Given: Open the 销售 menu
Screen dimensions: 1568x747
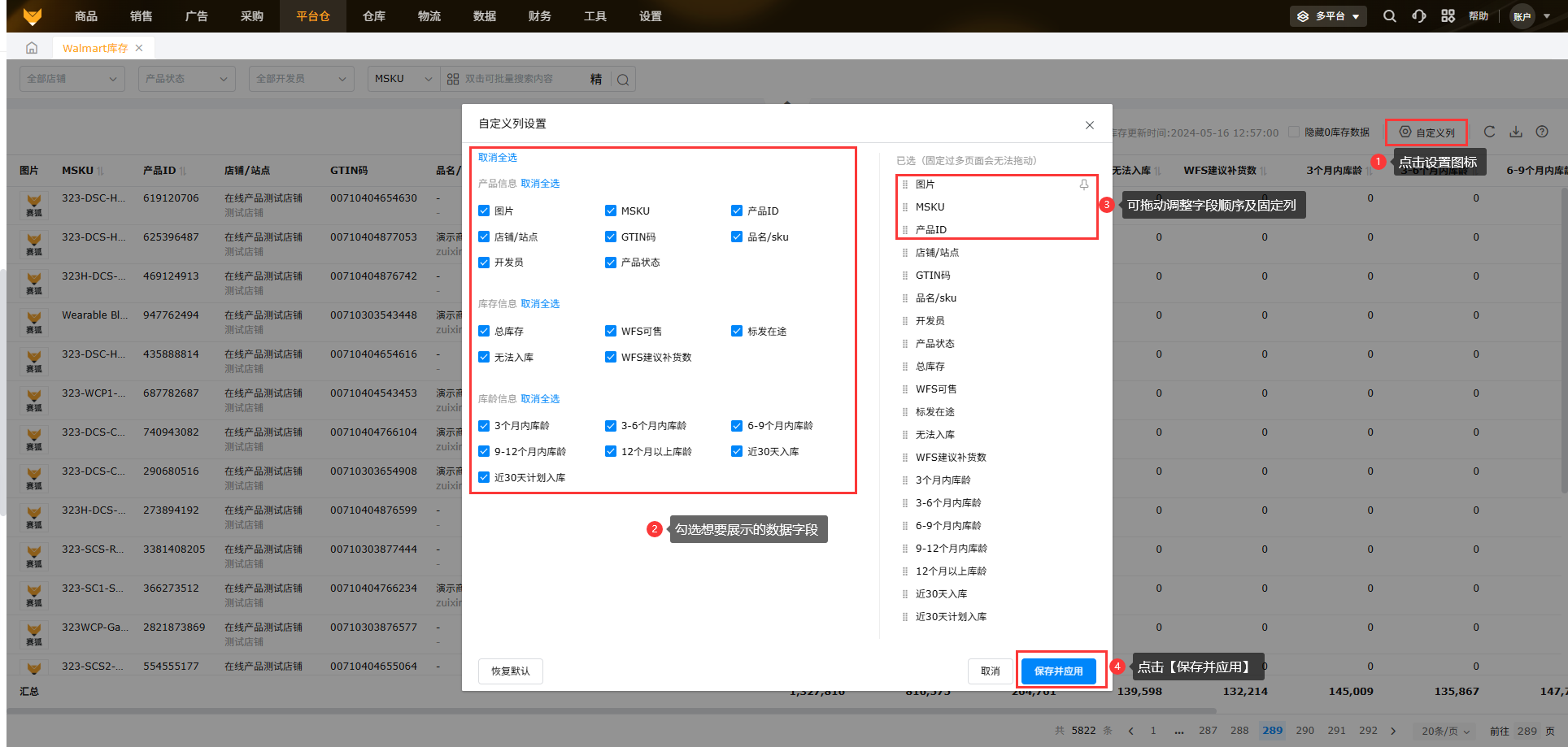Looking at the screenshot, I should (x=142, y=16).
